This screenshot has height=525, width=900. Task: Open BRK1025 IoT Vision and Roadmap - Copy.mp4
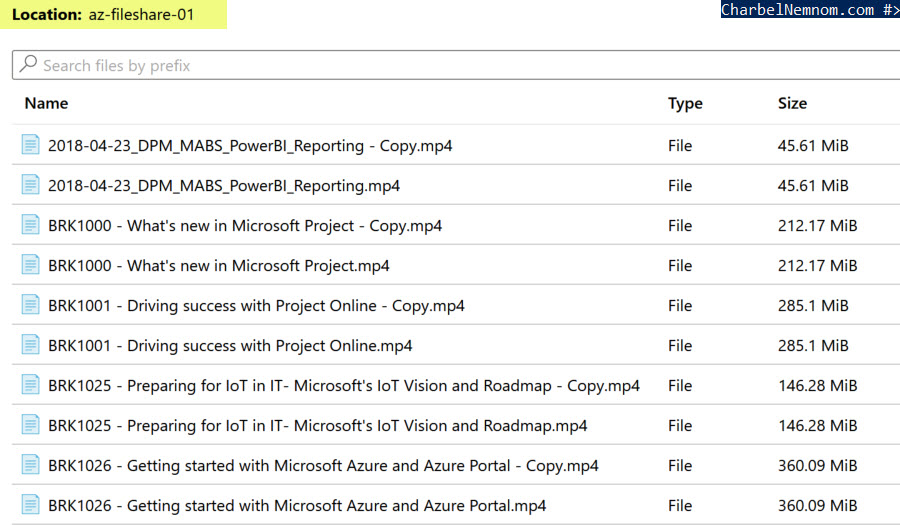coord(344,386)
